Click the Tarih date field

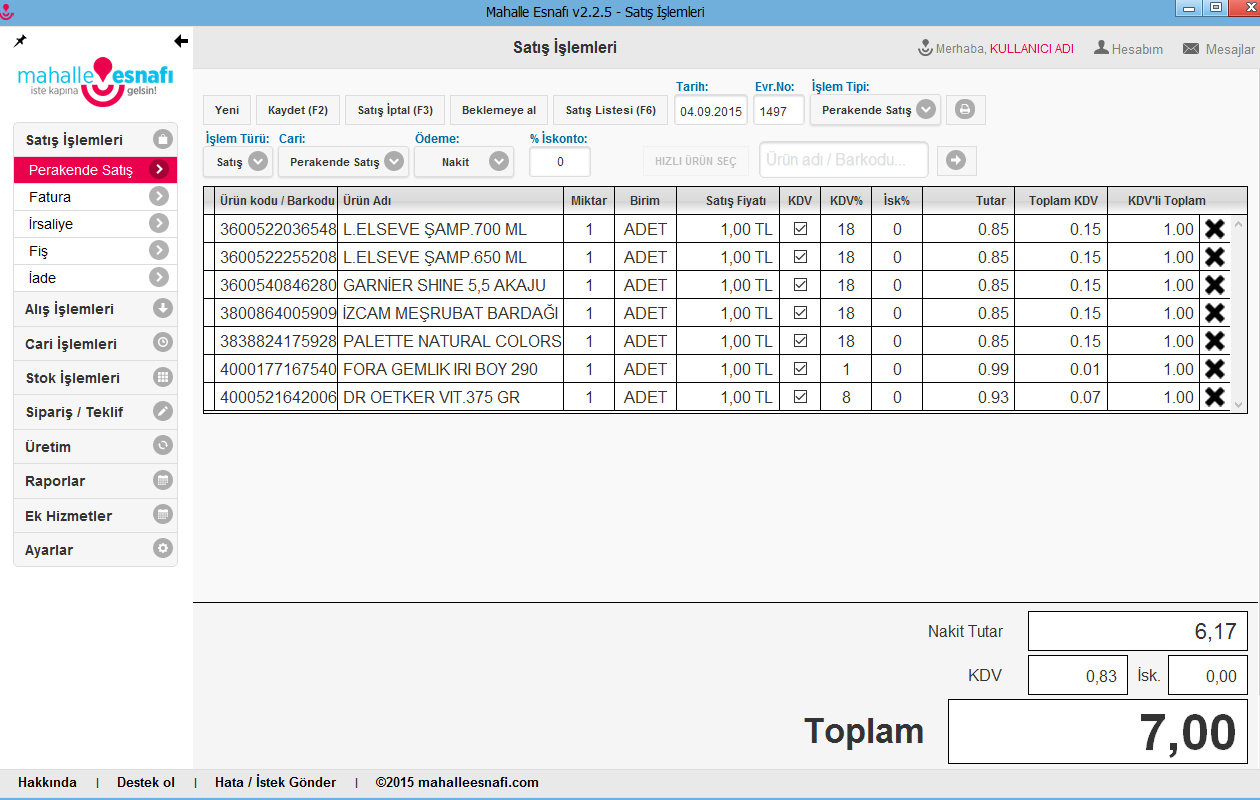coord(711,111)
